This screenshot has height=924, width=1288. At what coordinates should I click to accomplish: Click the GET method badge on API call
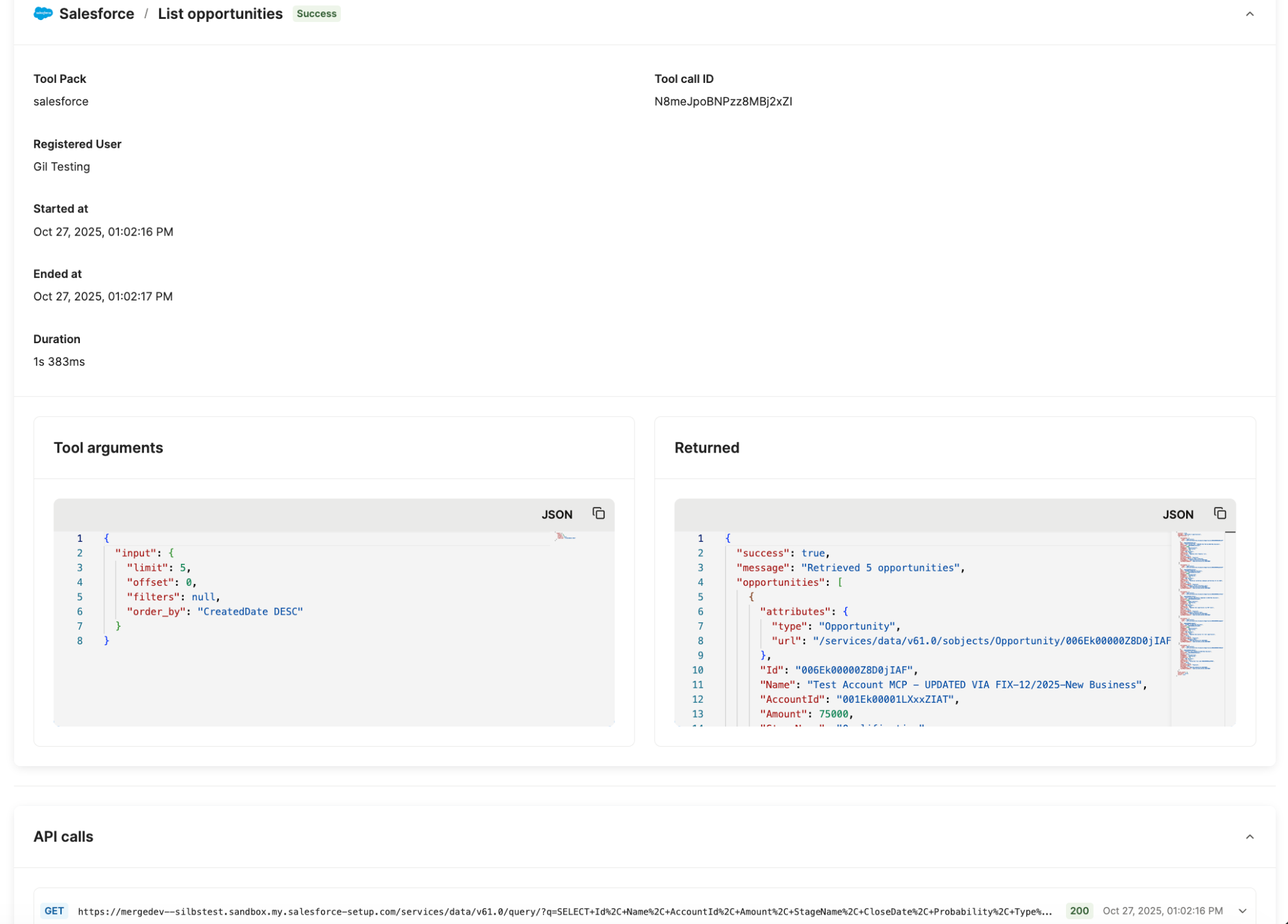coord(54,910)
